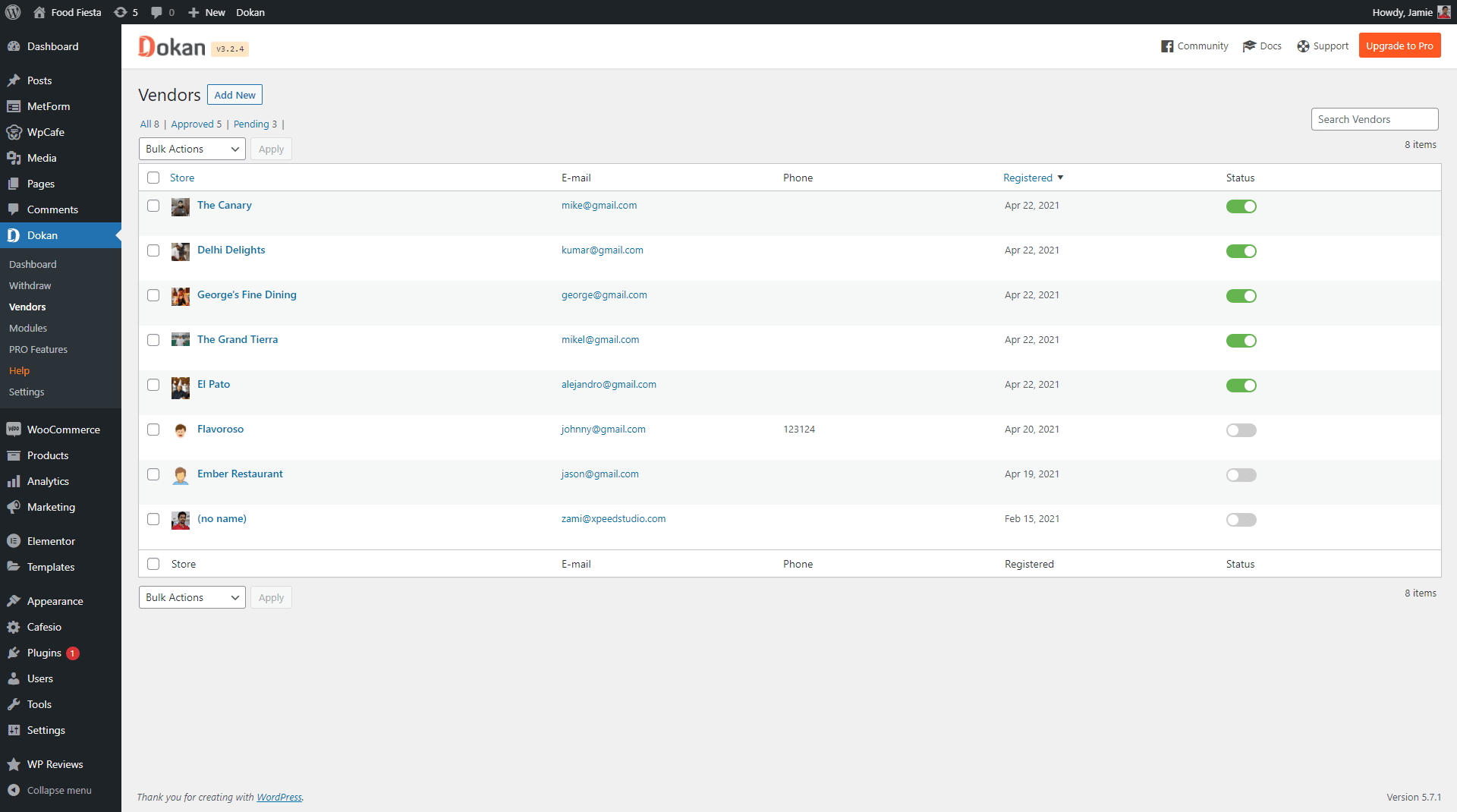Disable The Canary vendor status toggle
The height and width of the screenshot is (812, 1457).
(1241, 206)
